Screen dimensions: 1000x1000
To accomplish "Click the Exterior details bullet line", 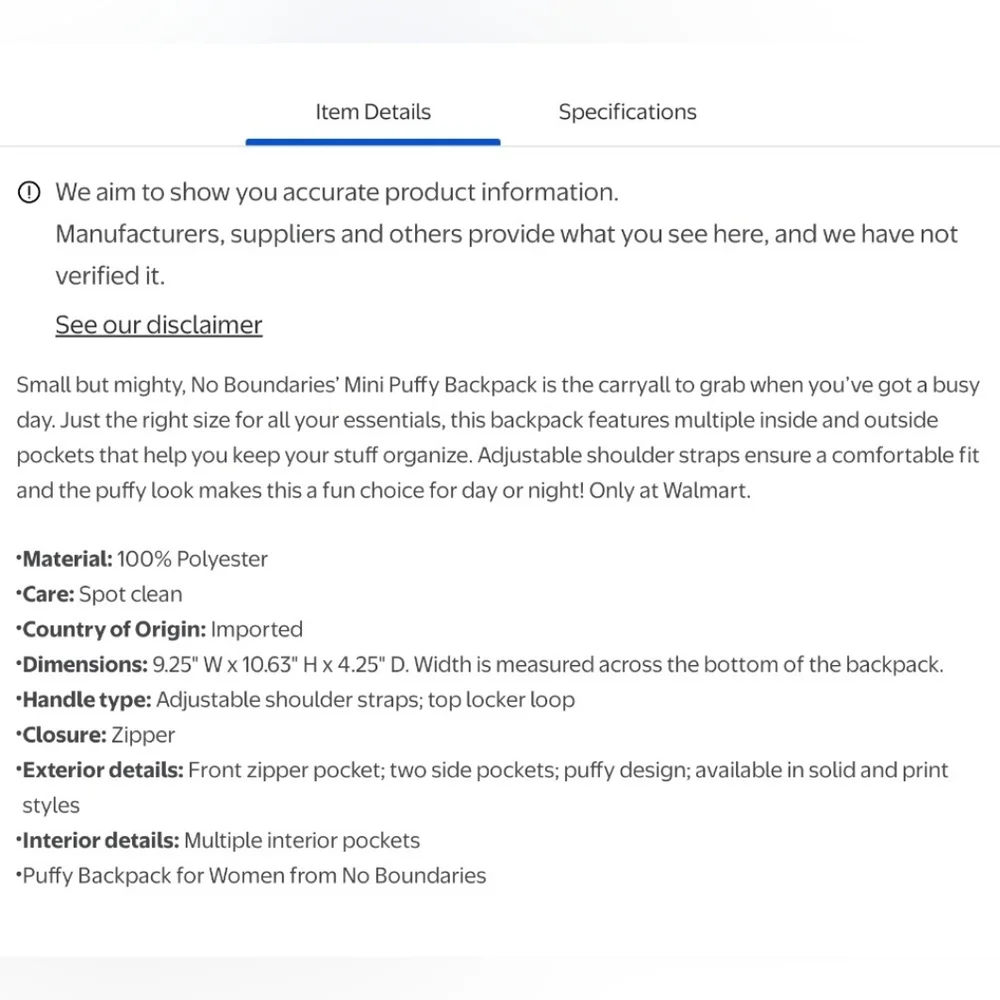I will click(482, 788).
